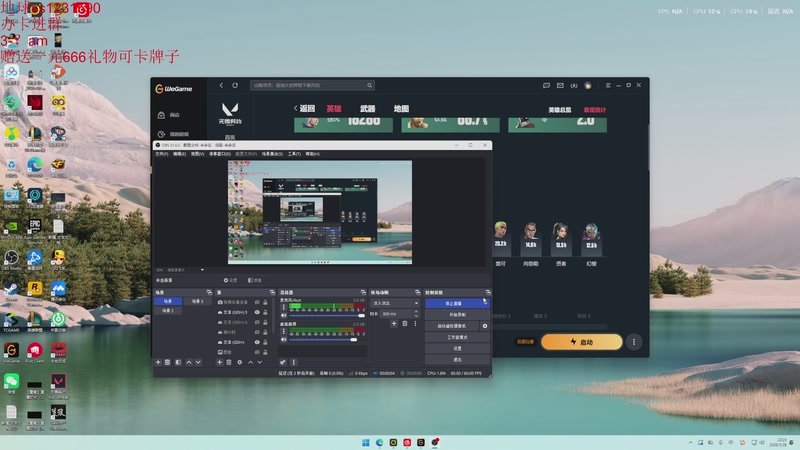This screenshot has height=450, width=800.
Task: Open WeGame chat messages icon
Action: 546,85
